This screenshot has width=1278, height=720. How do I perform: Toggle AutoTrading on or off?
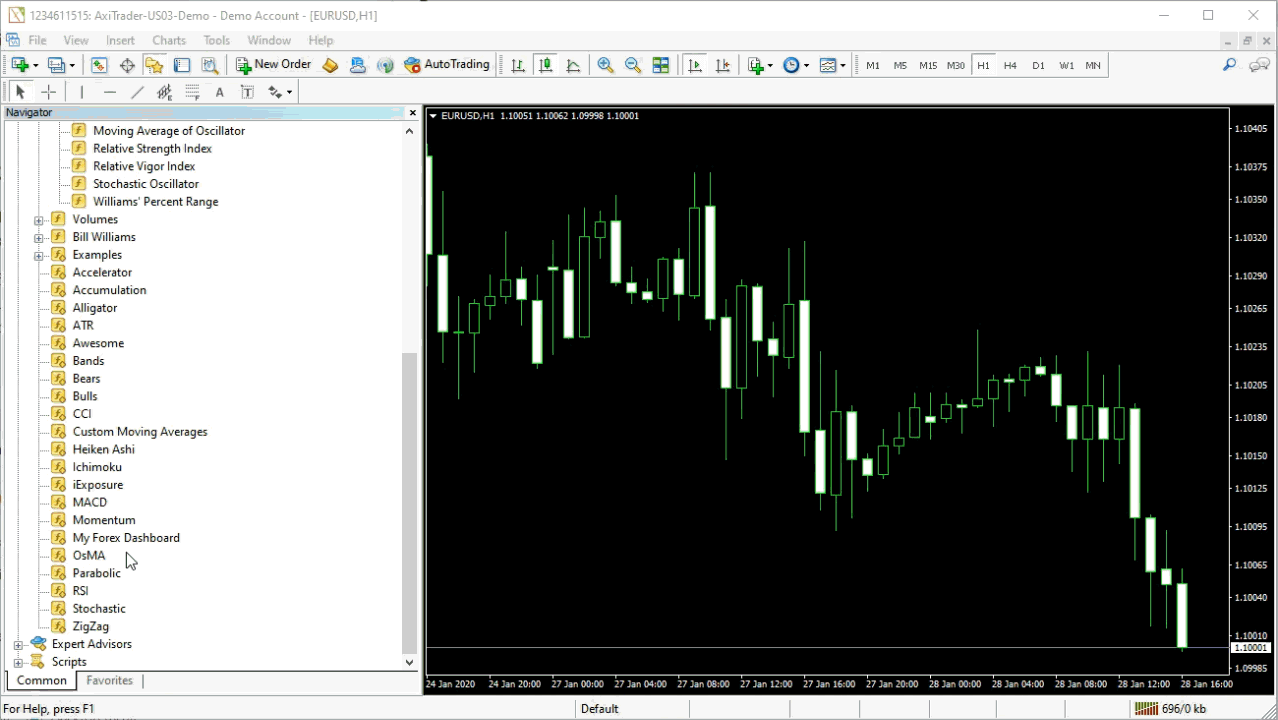click(447, 65)
